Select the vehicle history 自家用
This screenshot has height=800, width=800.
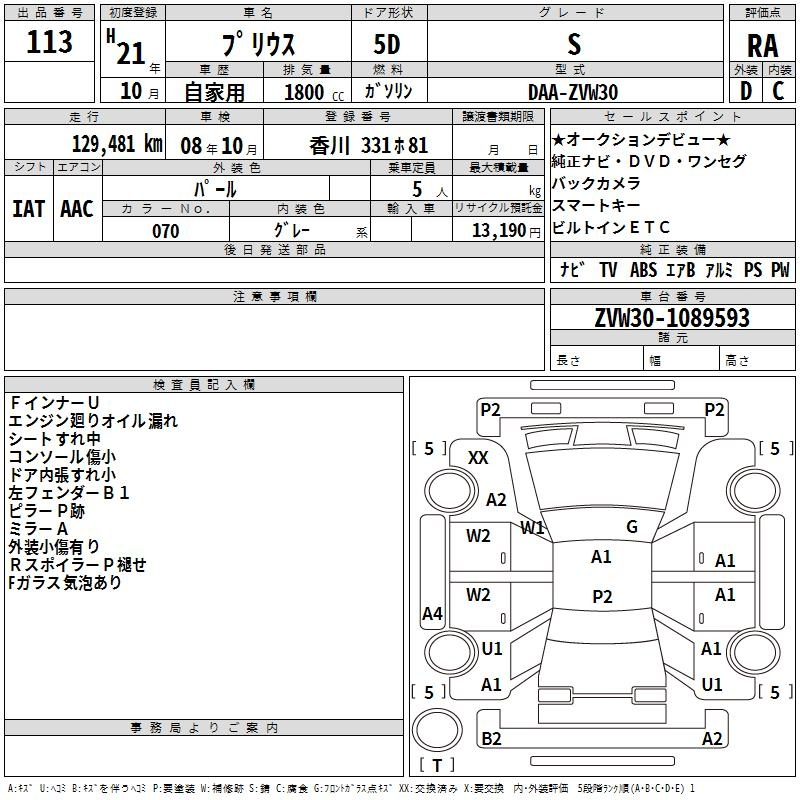[x=214, y=92]
